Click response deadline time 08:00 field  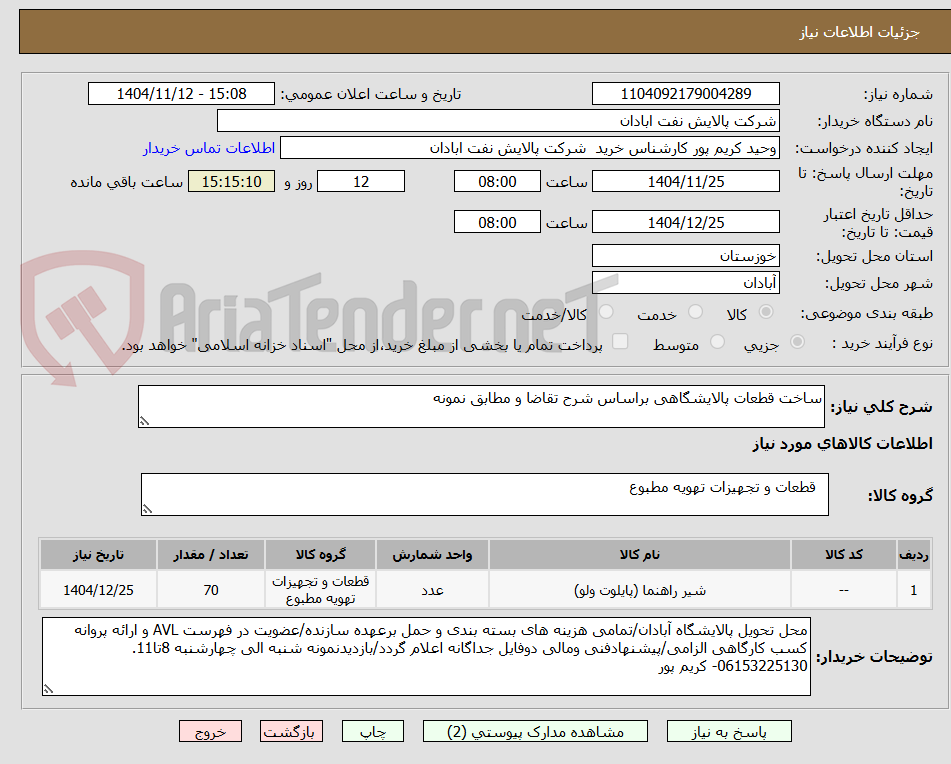point(497,181)
